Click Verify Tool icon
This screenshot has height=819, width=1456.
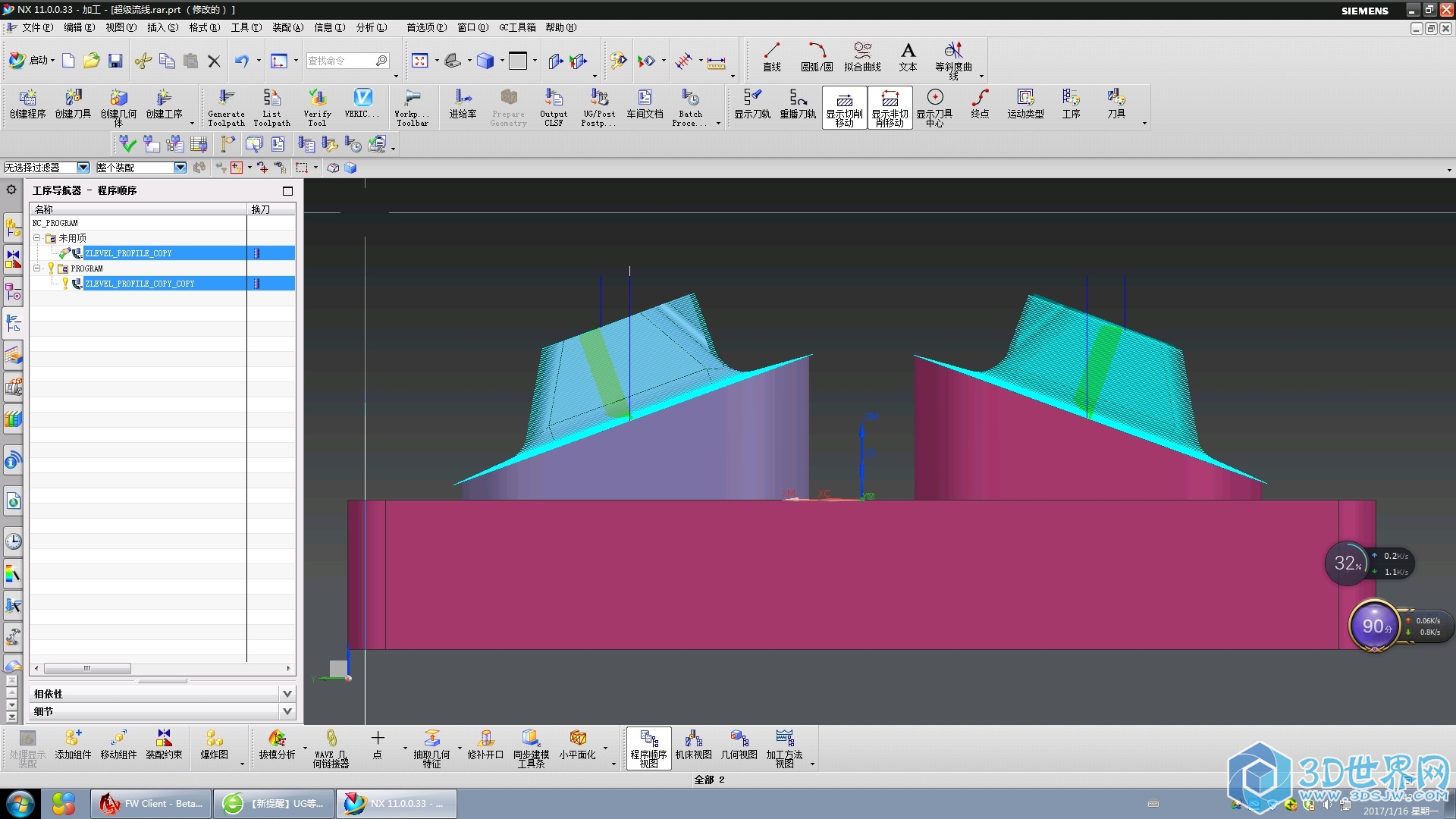tap(317, 107)
